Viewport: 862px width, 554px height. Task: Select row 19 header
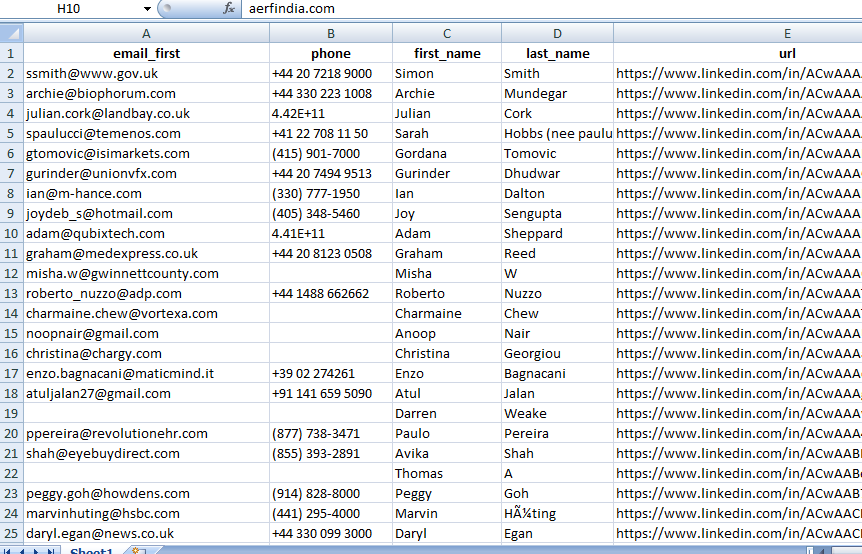[x=12, y=413]
